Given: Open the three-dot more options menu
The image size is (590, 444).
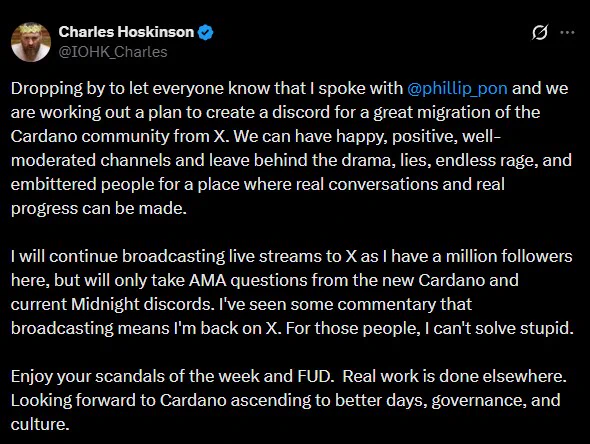Looking at the screenshot, I should [x=567, y=32].
